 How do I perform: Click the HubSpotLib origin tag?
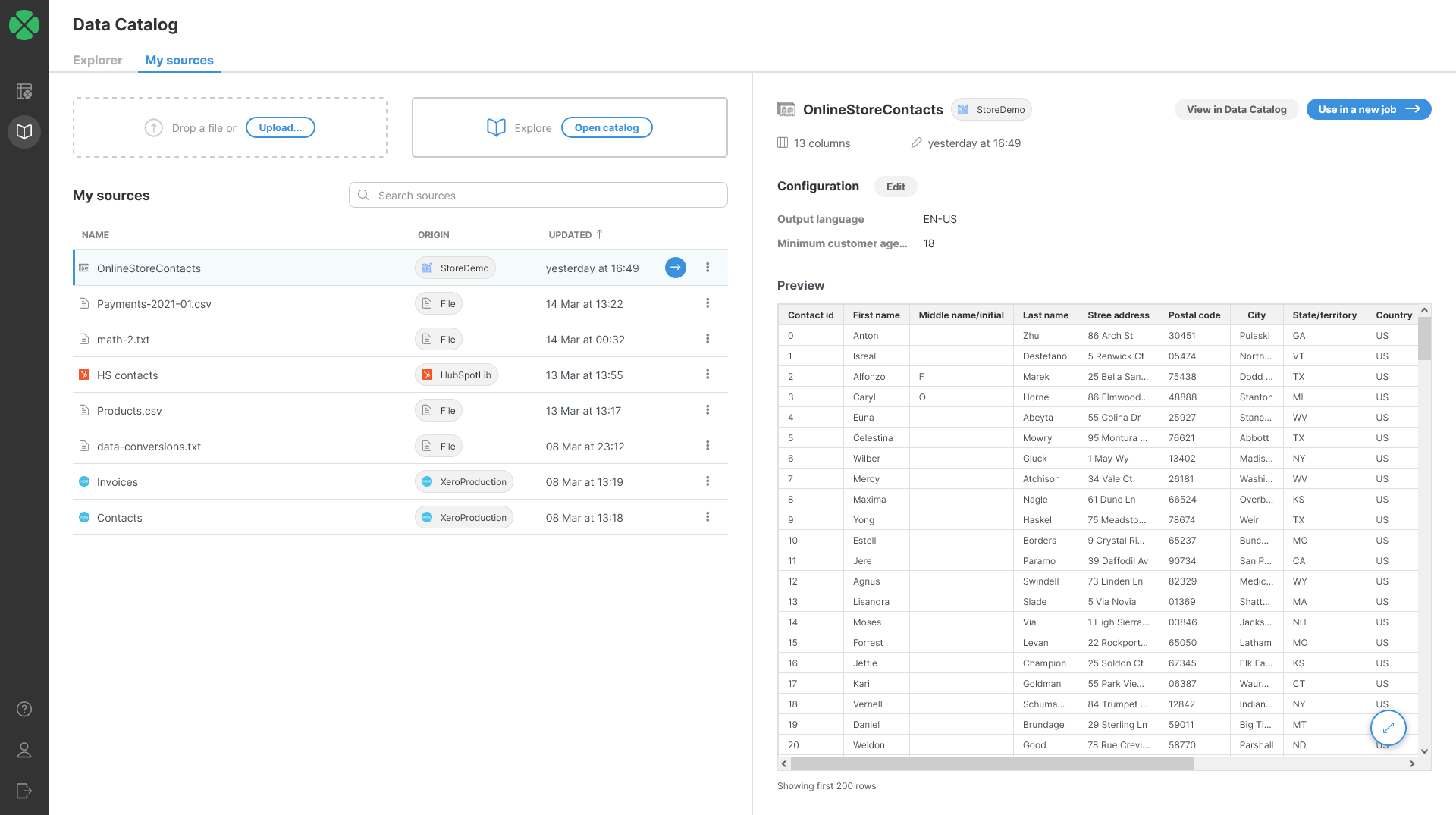click(457, 375)
